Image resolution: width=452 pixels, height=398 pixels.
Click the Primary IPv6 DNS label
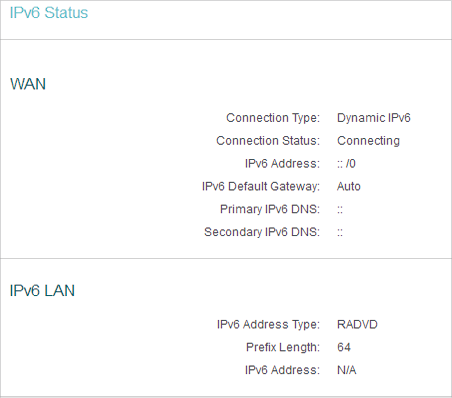(270, 209)
